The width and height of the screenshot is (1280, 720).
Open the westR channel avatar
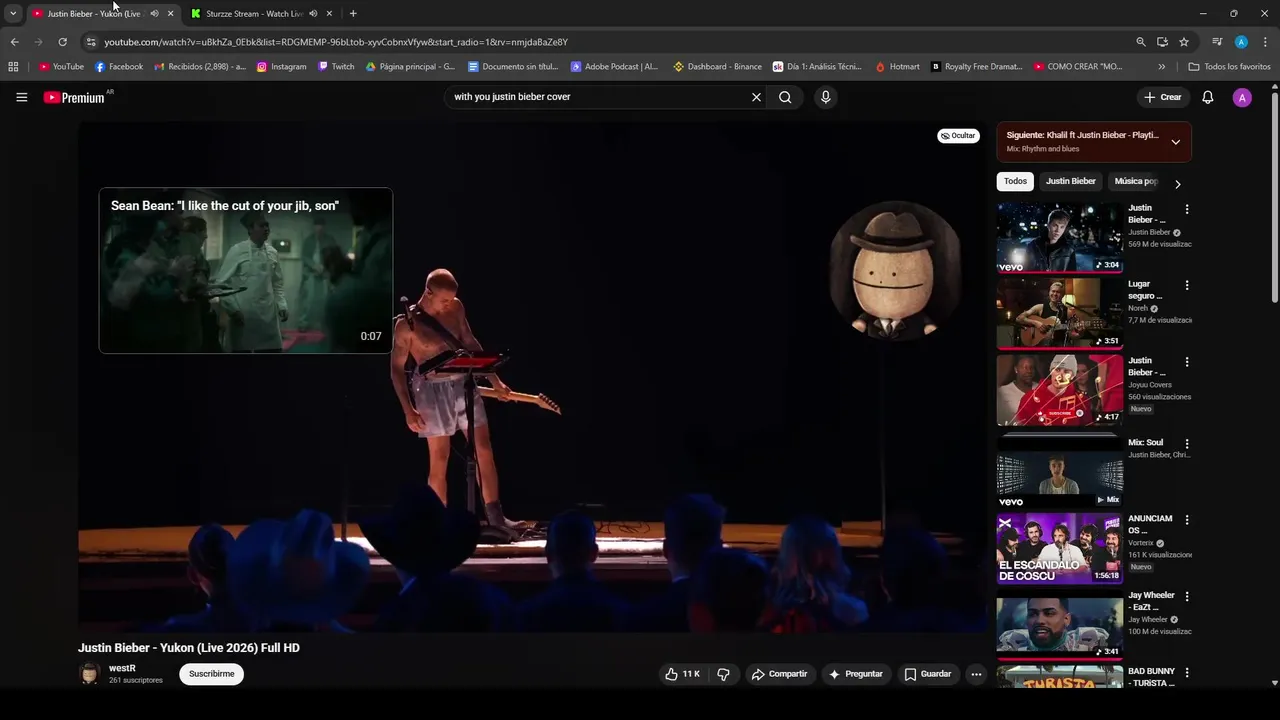click(x=89, y=674)
